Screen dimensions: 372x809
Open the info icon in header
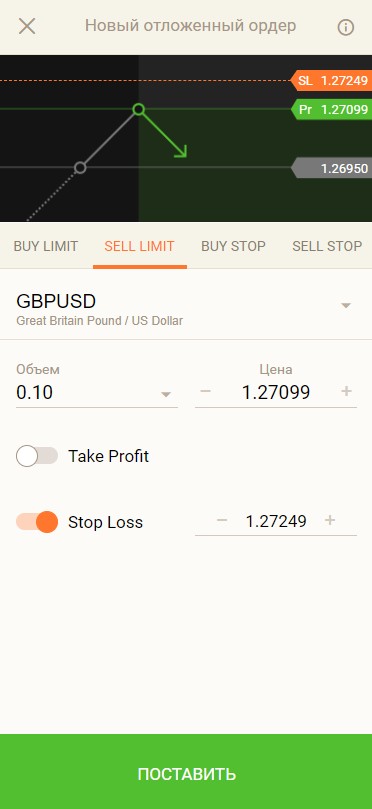pyautogui.click(x=346, y=27)
